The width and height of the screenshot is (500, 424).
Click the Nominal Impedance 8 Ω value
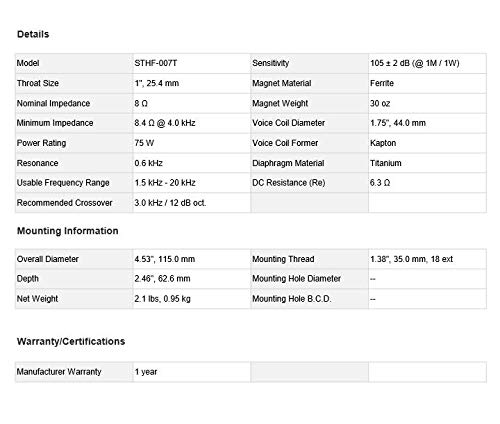pyautogui.click(x=141, y=103)
